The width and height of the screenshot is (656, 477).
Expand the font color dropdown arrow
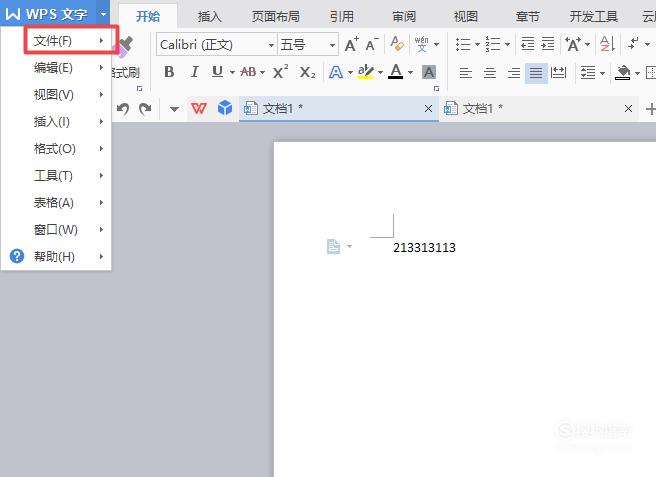[x=410, y=73]
